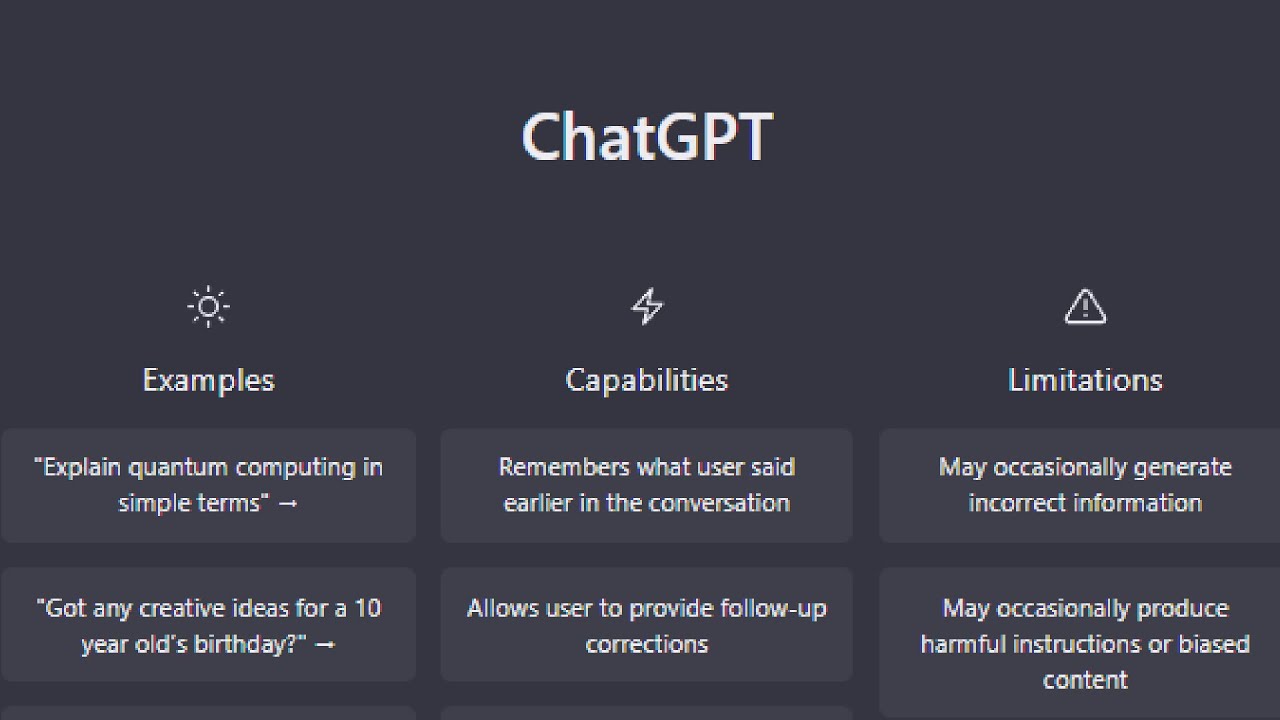Click the Capabilities column heading

[647, 380]
